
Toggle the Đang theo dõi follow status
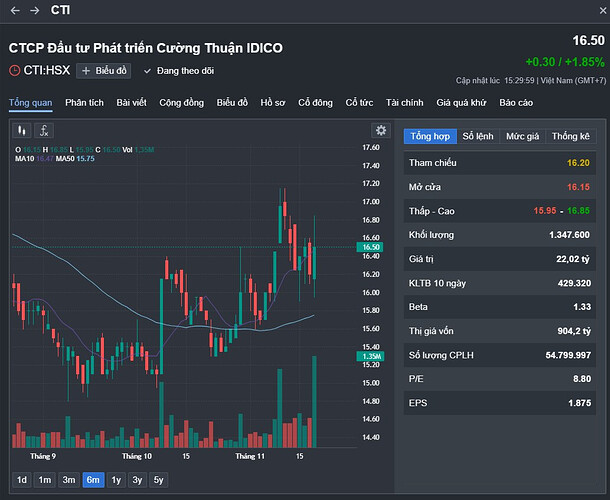pos(180,71)
